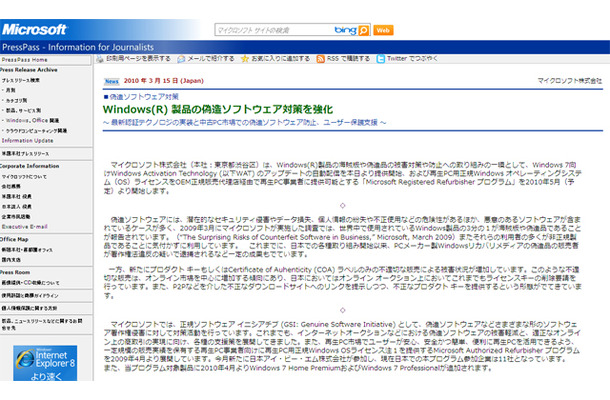Click the orange Web button

(x=383, y=30)
